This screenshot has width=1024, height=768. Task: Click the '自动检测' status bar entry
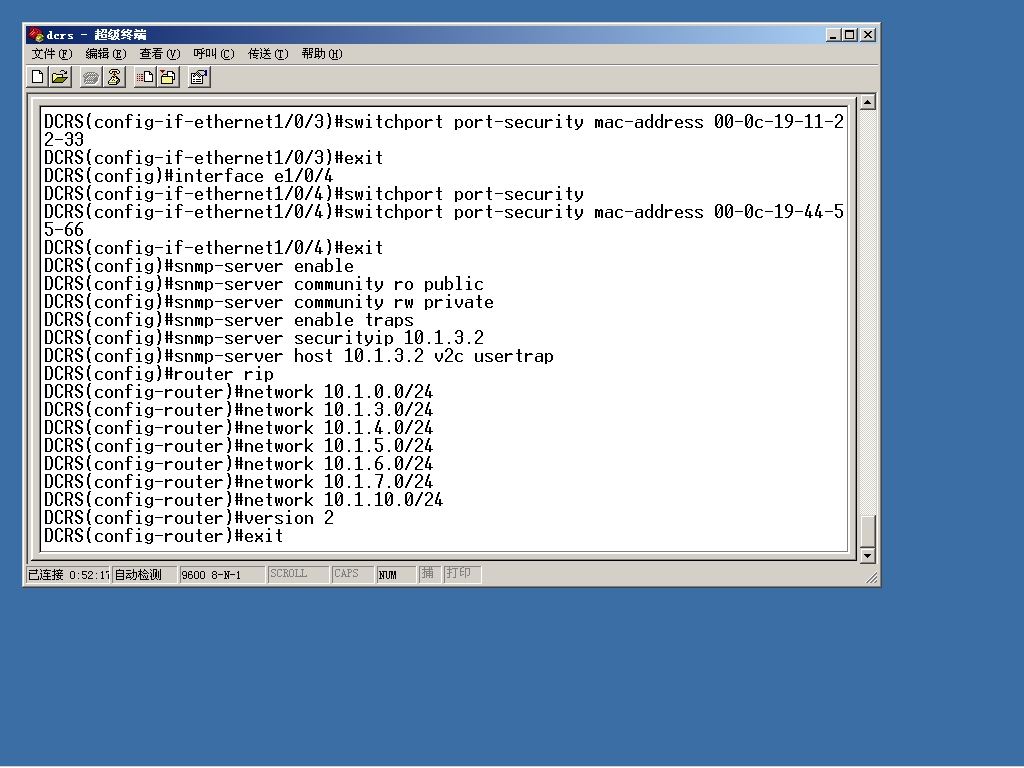coord(144,574)
